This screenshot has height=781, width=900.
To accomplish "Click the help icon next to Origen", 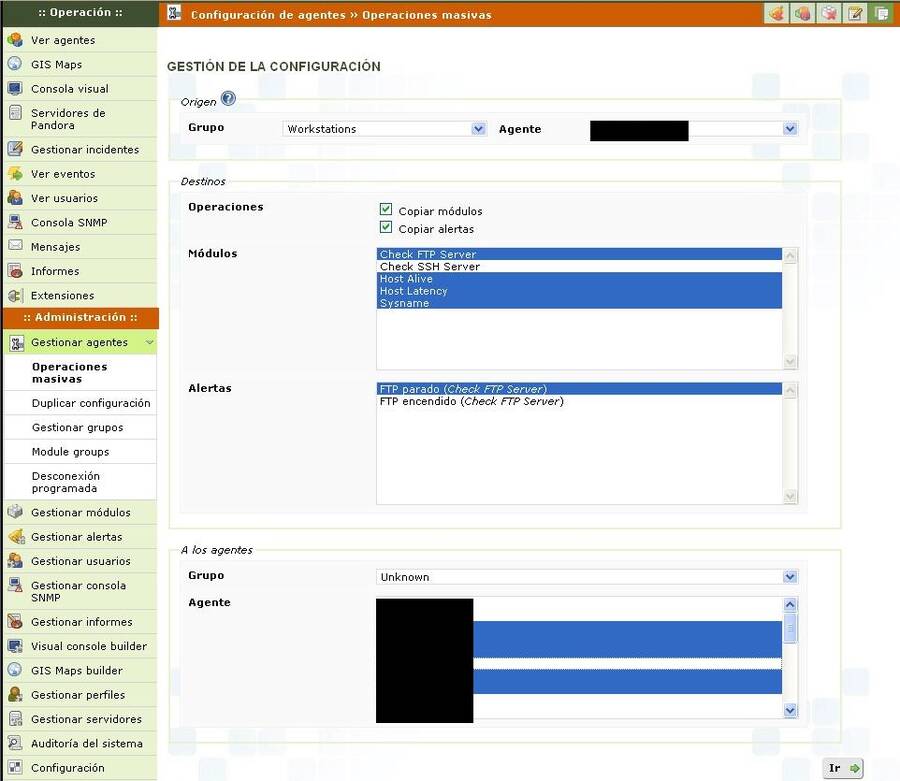I will point(228,99).
